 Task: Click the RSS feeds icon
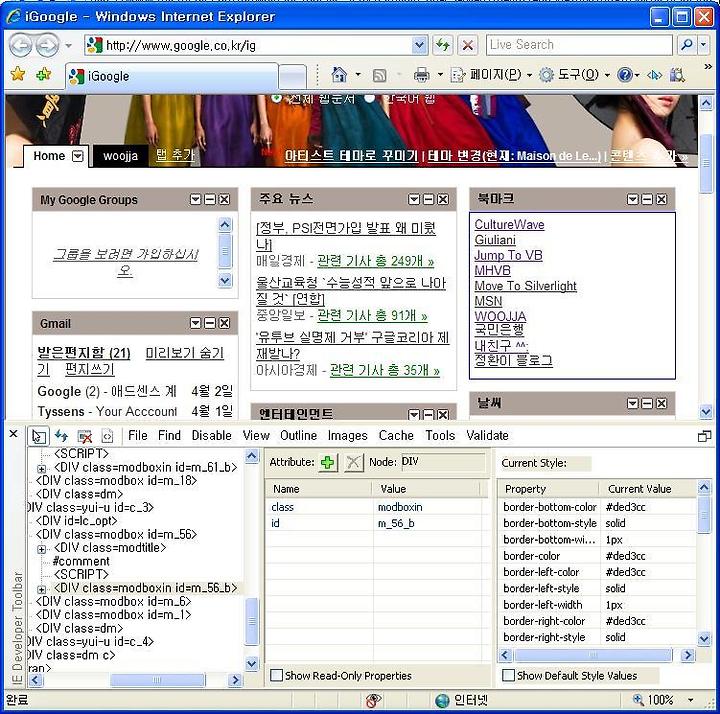coord(379,75)
